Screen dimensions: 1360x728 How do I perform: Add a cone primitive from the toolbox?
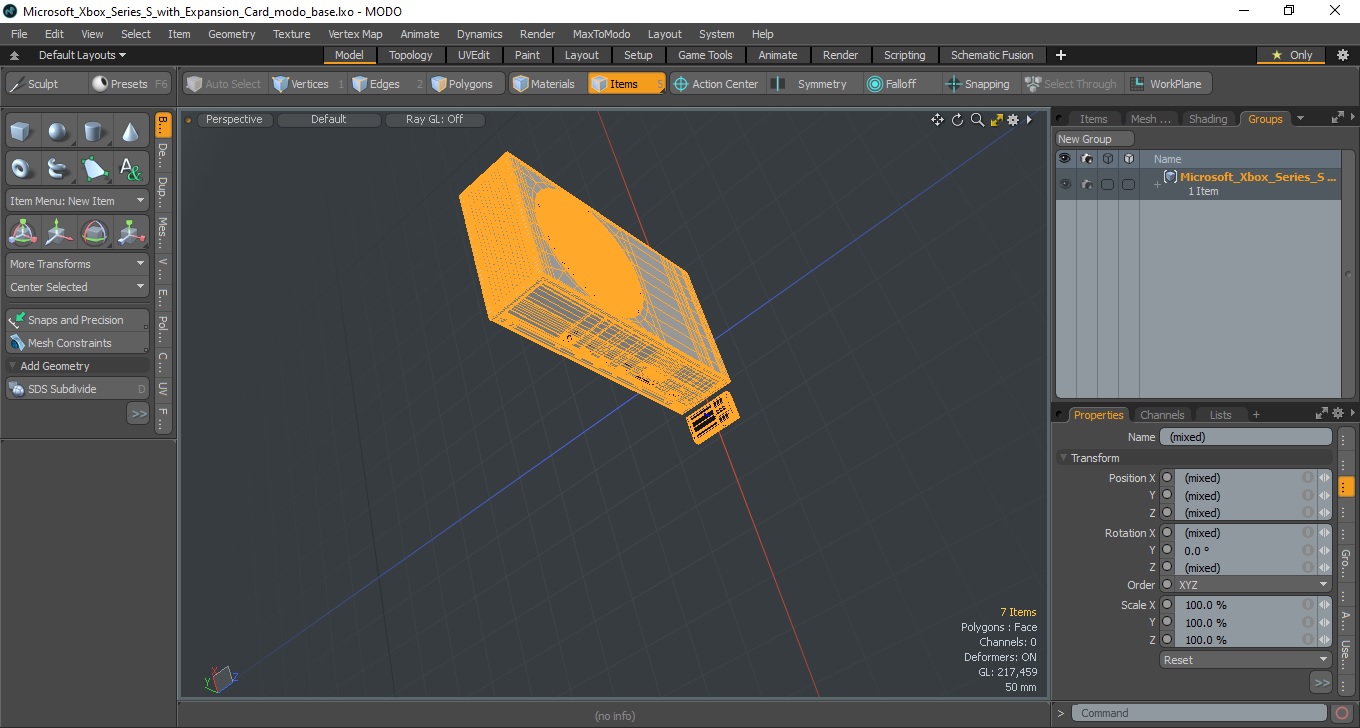[x=131, y=132]
